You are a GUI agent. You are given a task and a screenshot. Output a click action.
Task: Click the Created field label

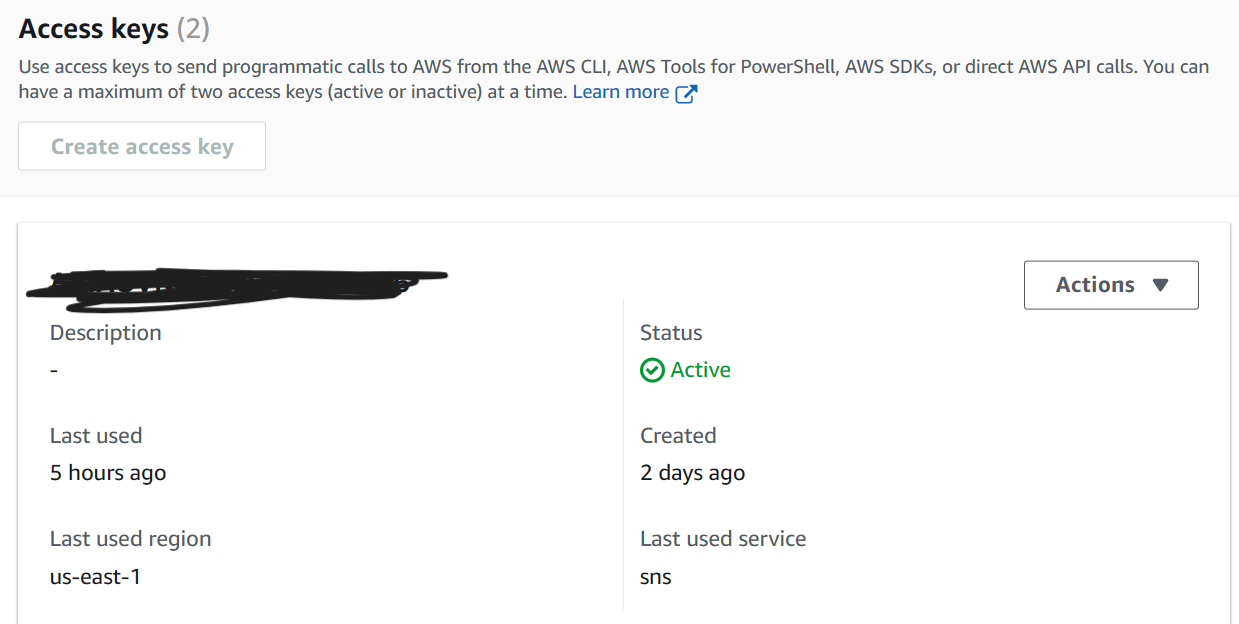(x=678, y=435)
